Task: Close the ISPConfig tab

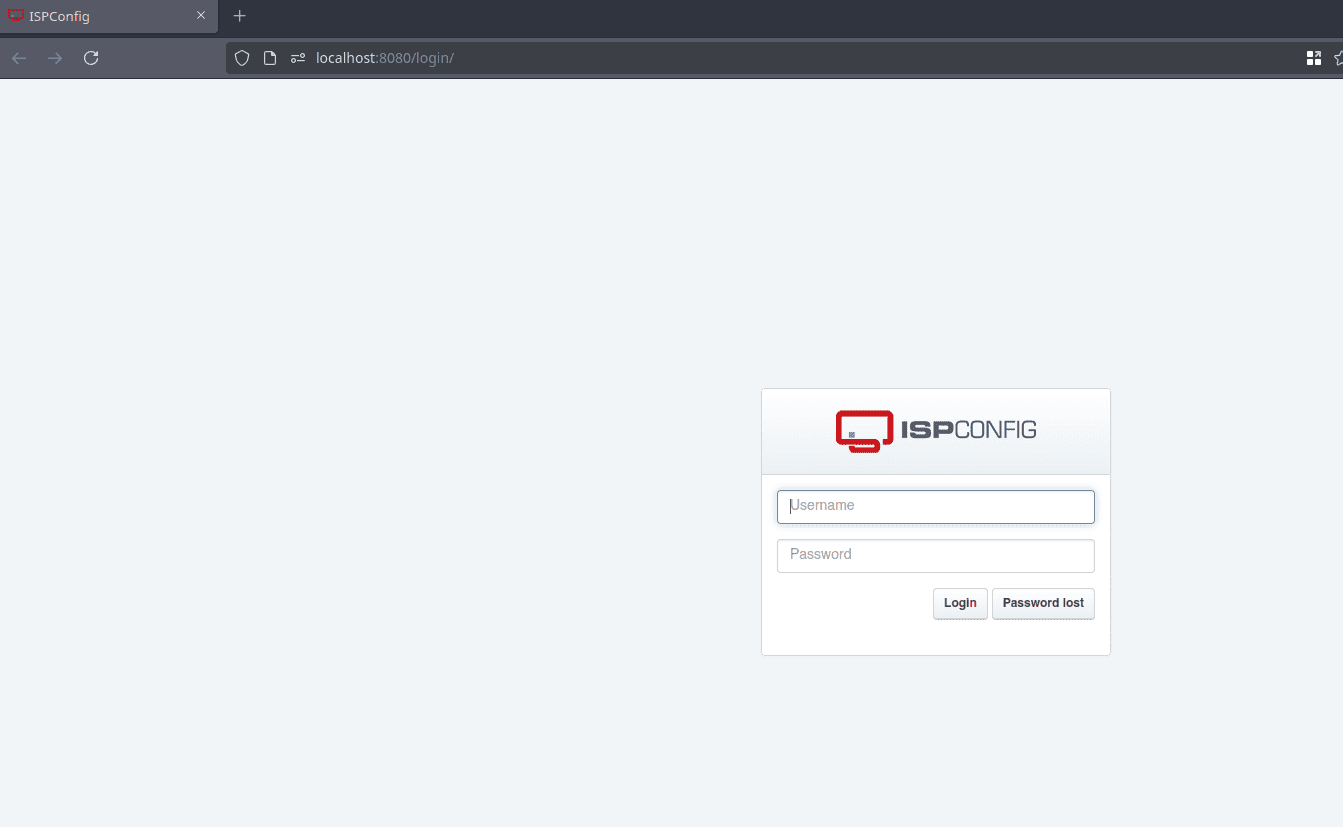Action: 201,16
